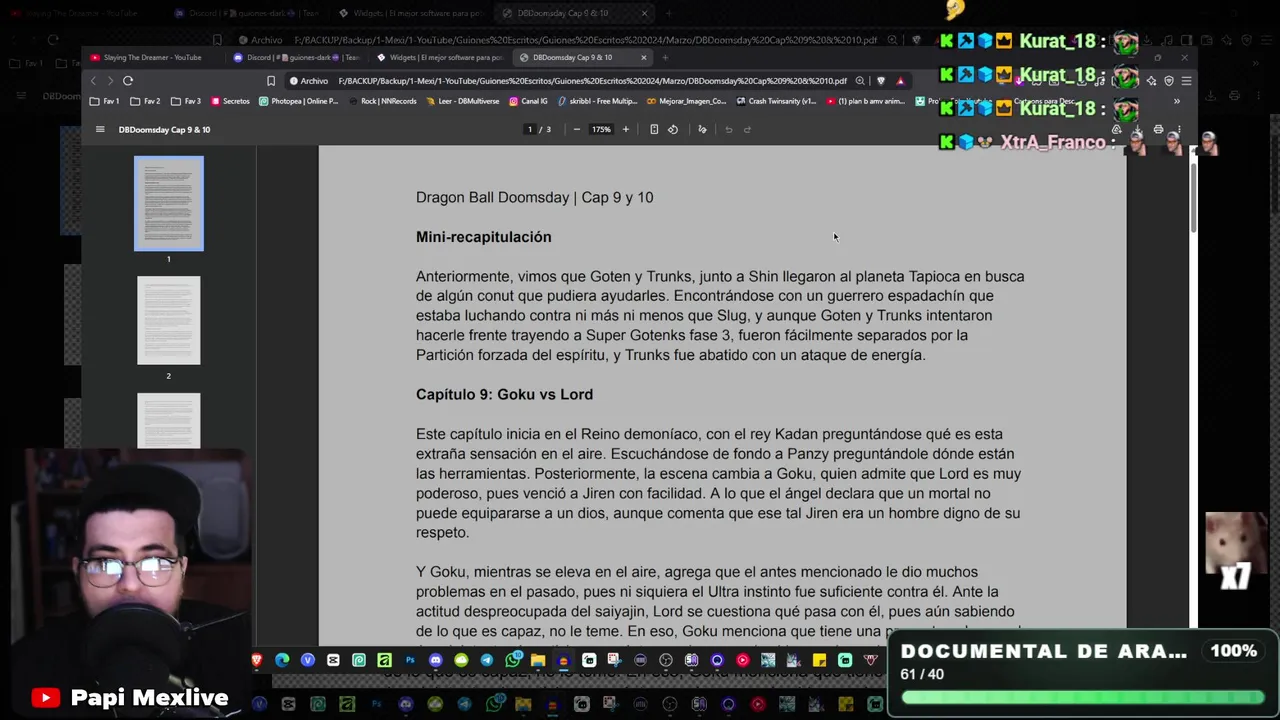This screenshot has width=1280, height=720.
Task: Click the PDF vertical scrollbar
Action: pyautogui.click(x=1192, y=196)
